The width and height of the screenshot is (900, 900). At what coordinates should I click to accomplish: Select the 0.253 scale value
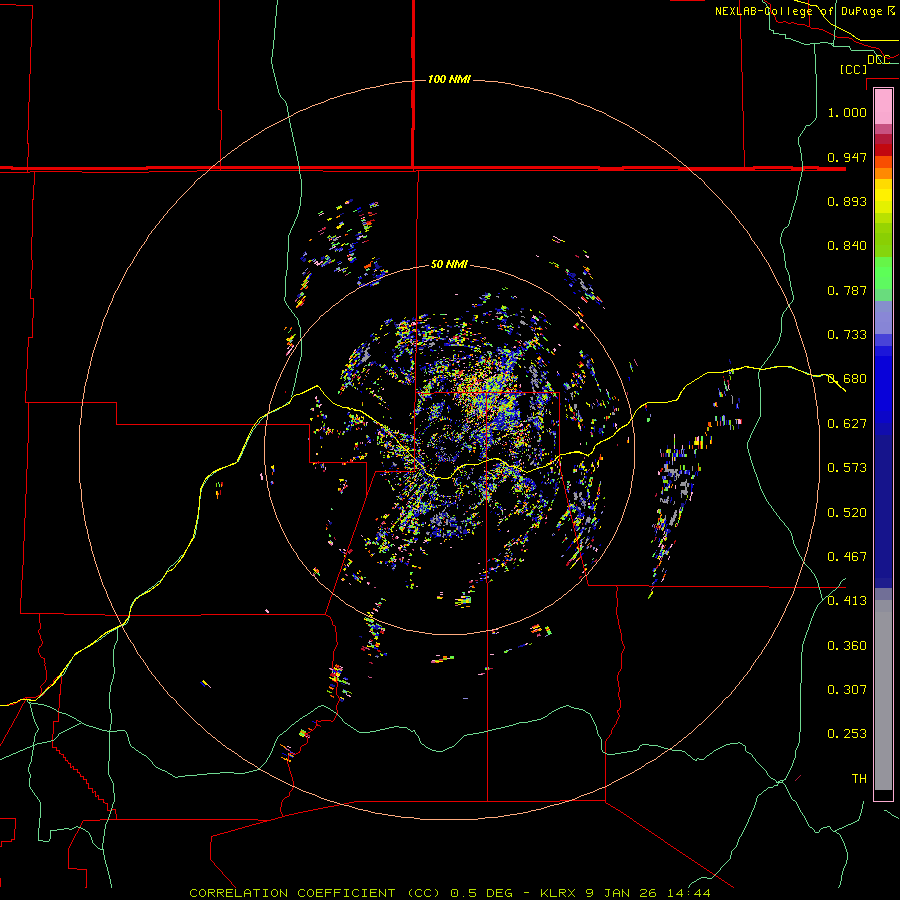847,734
